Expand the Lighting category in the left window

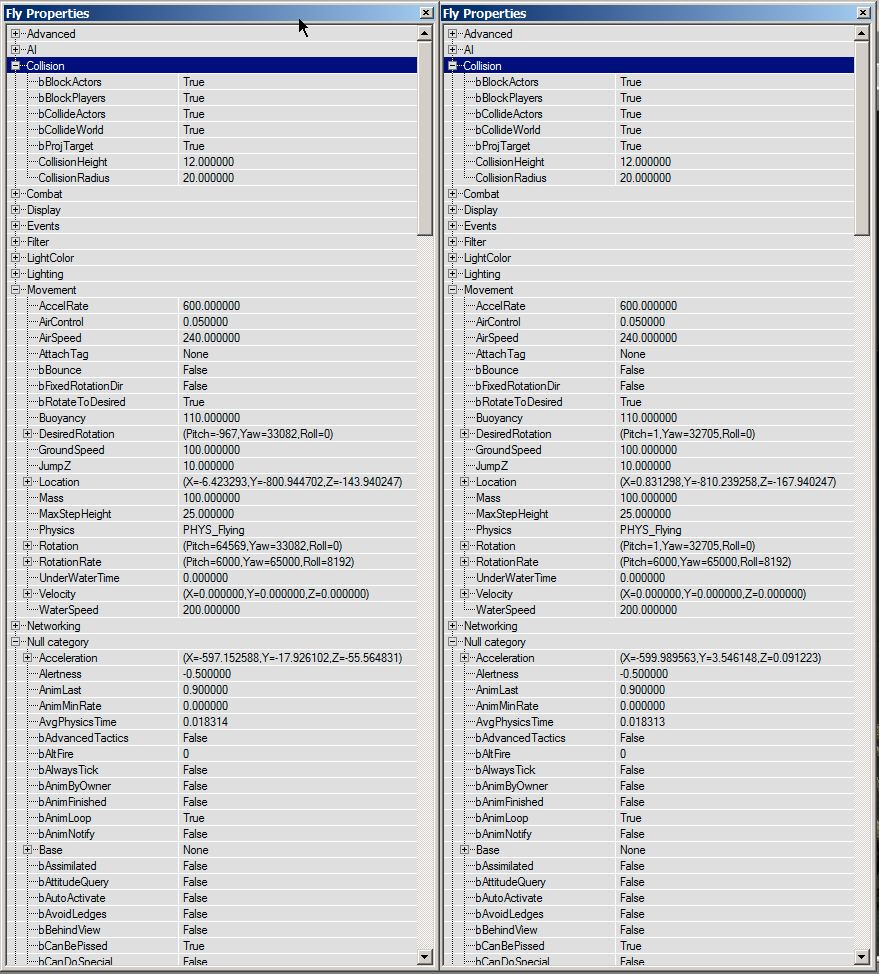pos(16,274)
